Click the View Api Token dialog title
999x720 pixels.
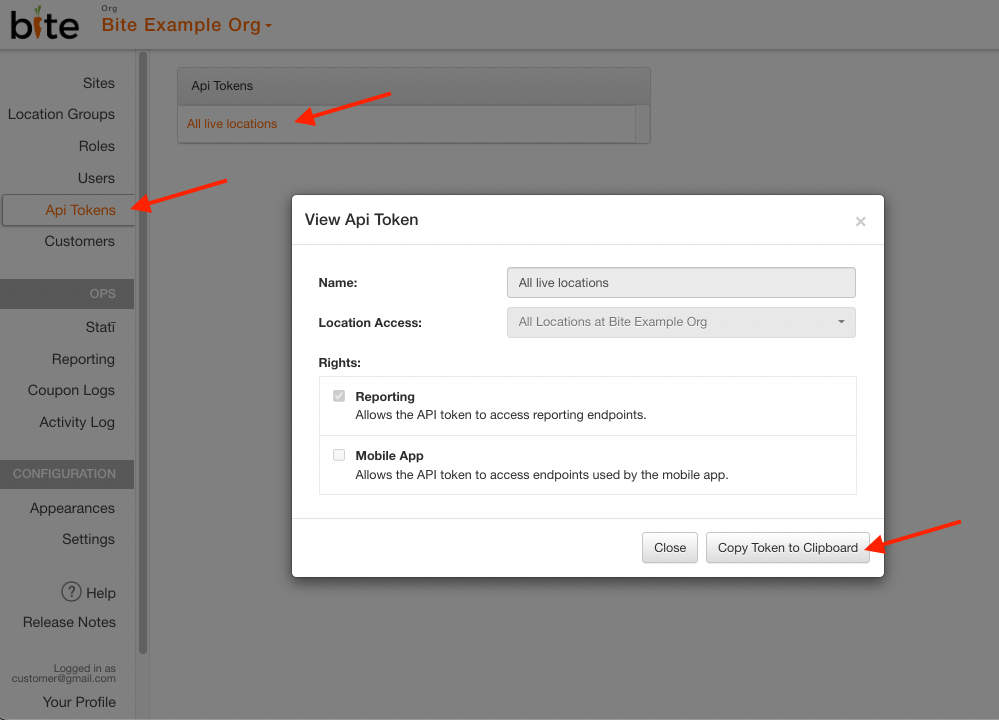pyautogui.click(x=361, y=220)
